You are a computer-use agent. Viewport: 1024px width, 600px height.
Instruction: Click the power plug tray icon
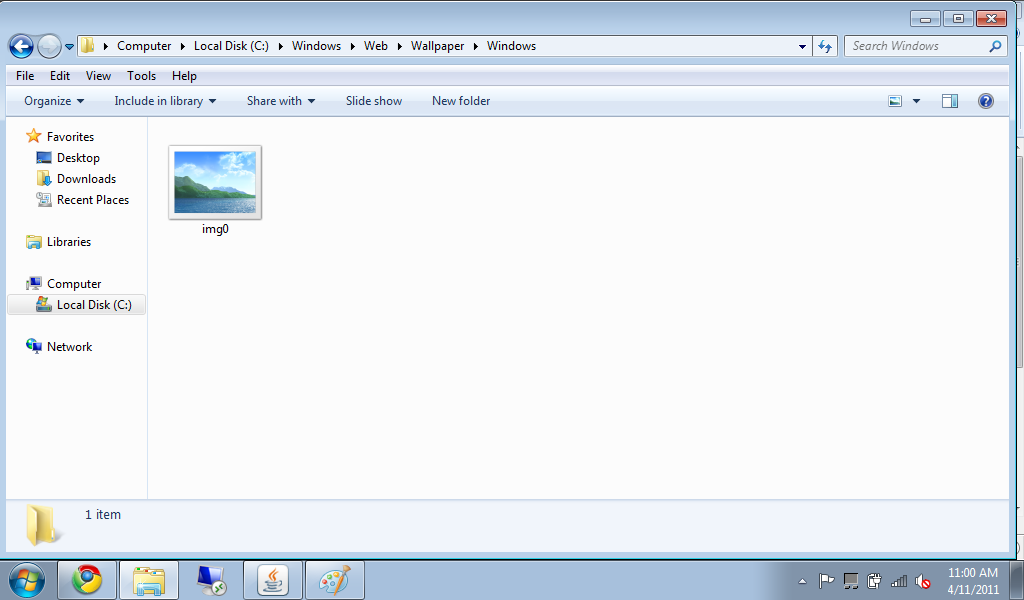pos(874,580)
